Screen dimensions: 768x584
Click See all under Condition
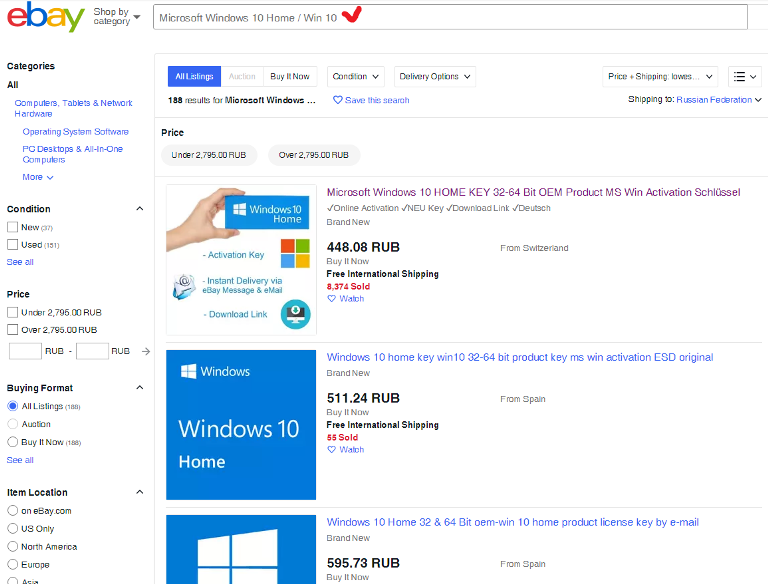click(20, 262)
